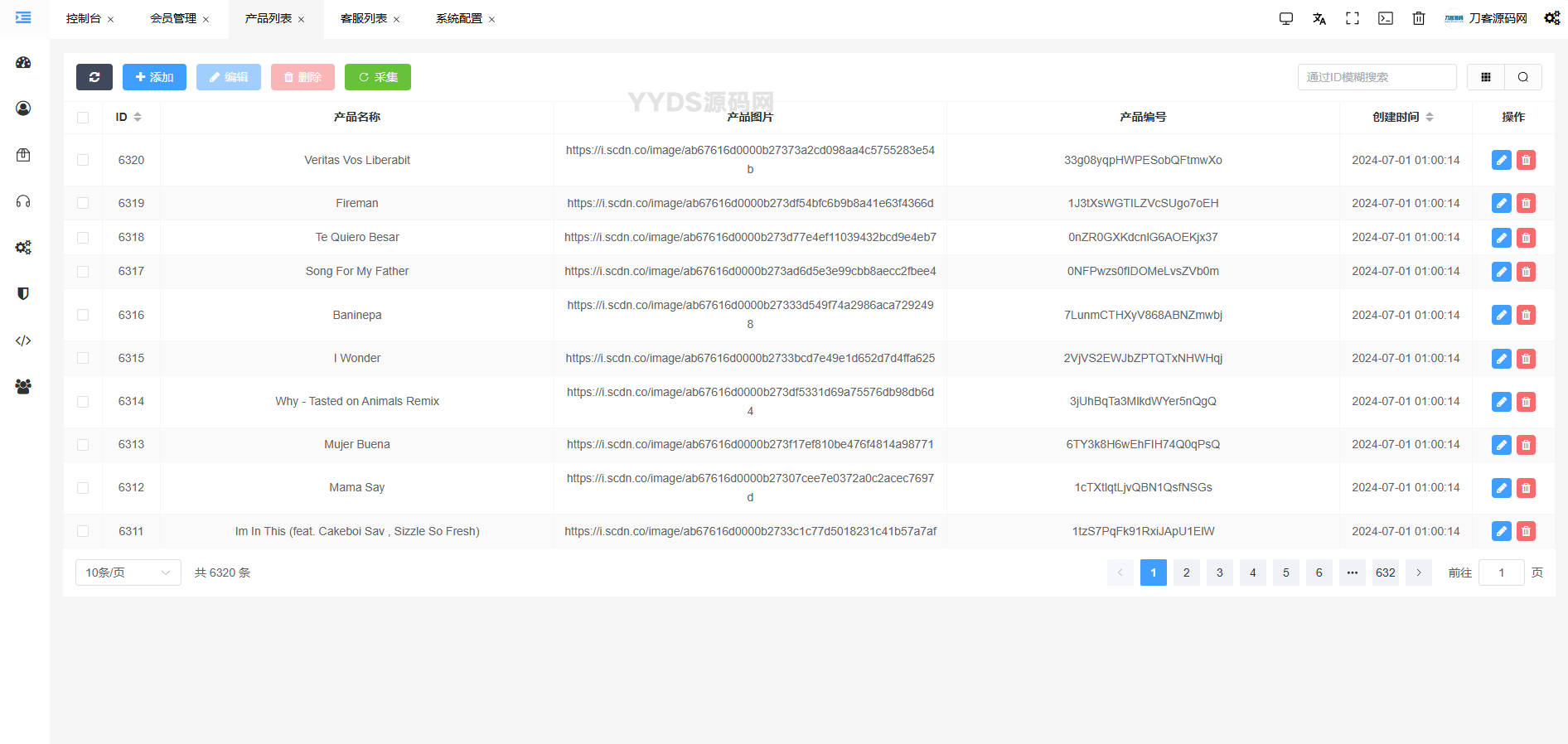Sort the table by ID column
Screen dimensions: 1568x744
pyautogui.click(x=138, y=117)
